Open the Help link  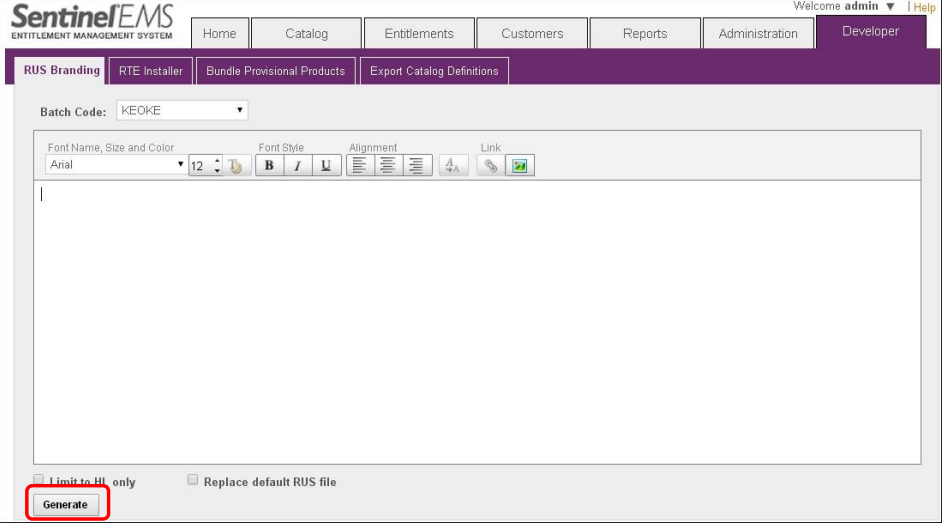click(925, 7)
